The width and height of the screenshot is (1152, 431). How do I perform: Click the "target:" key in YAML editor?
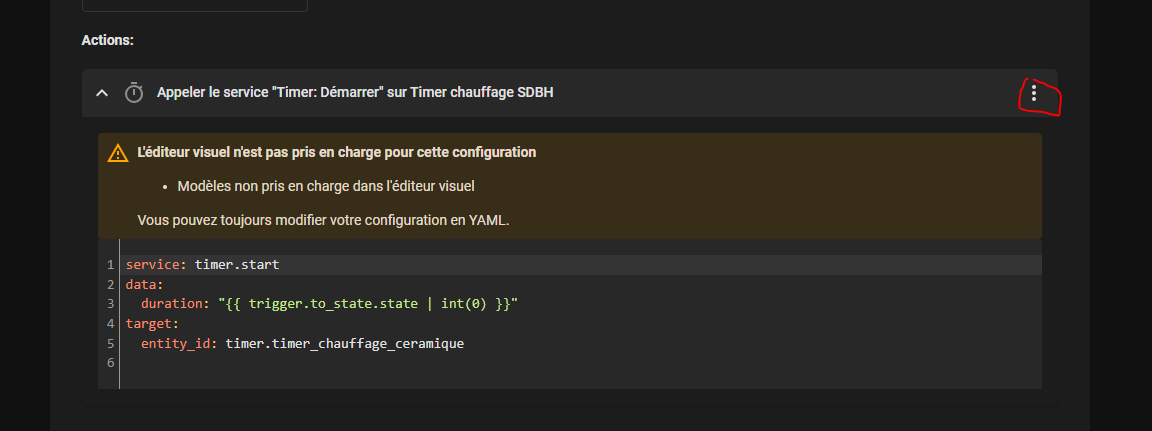coord(151,323)
